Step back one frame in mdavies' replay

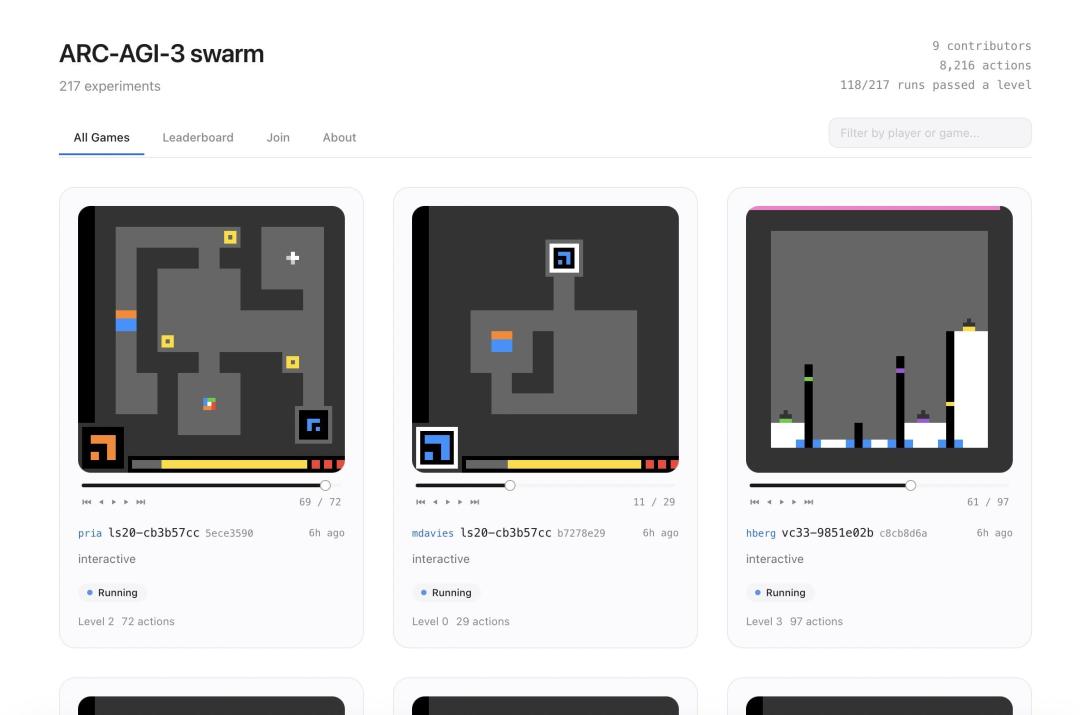434,502
